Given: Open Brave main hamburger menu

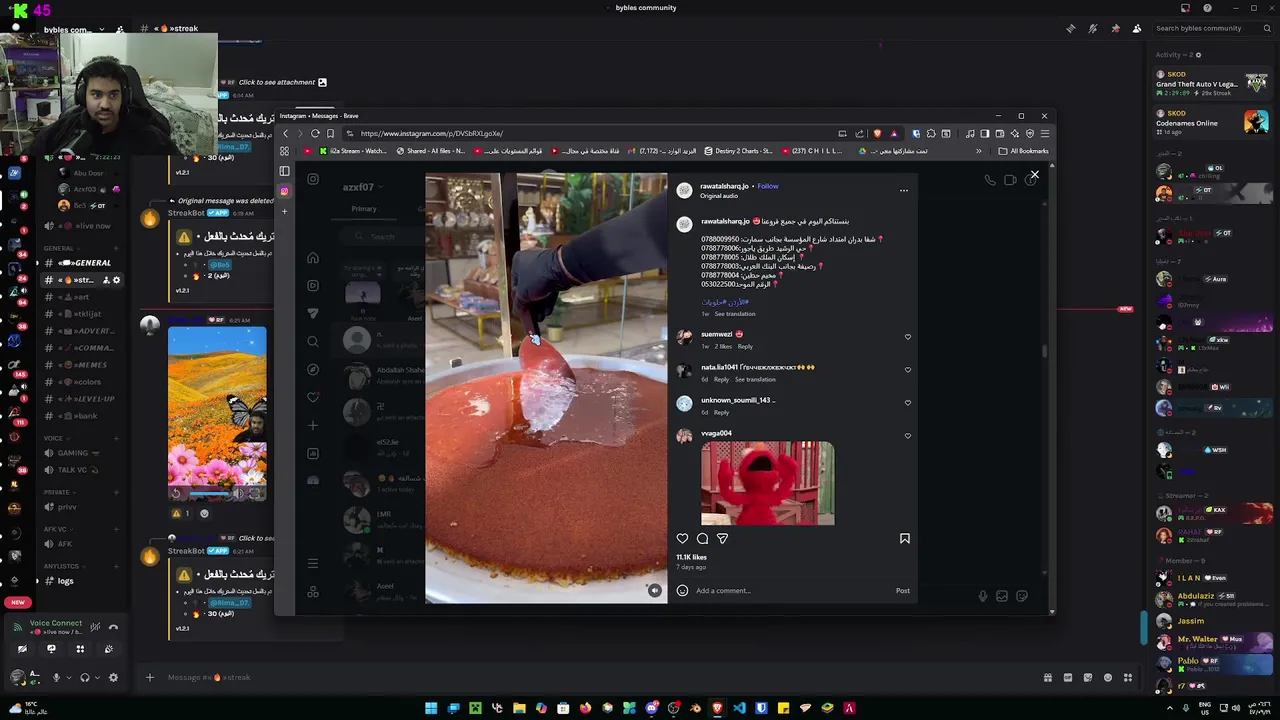Looking at the screenshot, I should (1045, 133).
